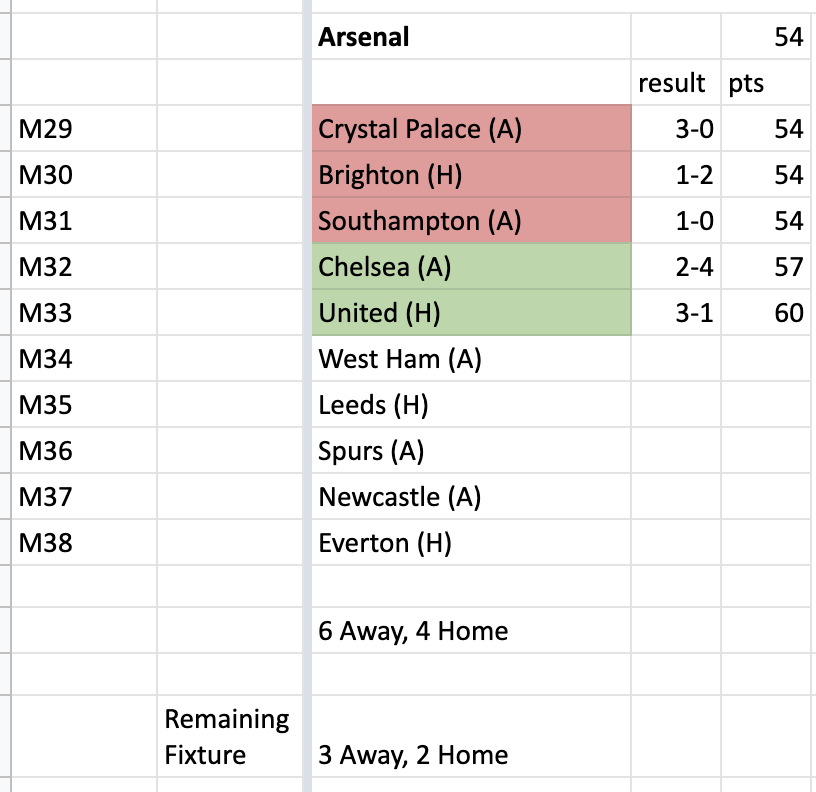The image size is (816, 792).
Task: Select the Newcastle (A) fixture cell
Action: 471,496
